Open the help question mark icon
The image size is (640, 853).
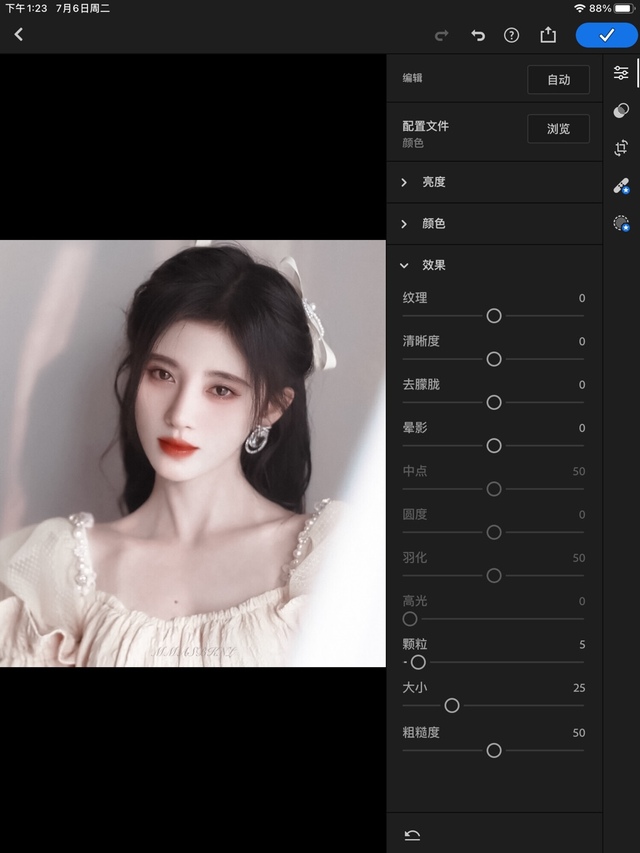[512, 35]
